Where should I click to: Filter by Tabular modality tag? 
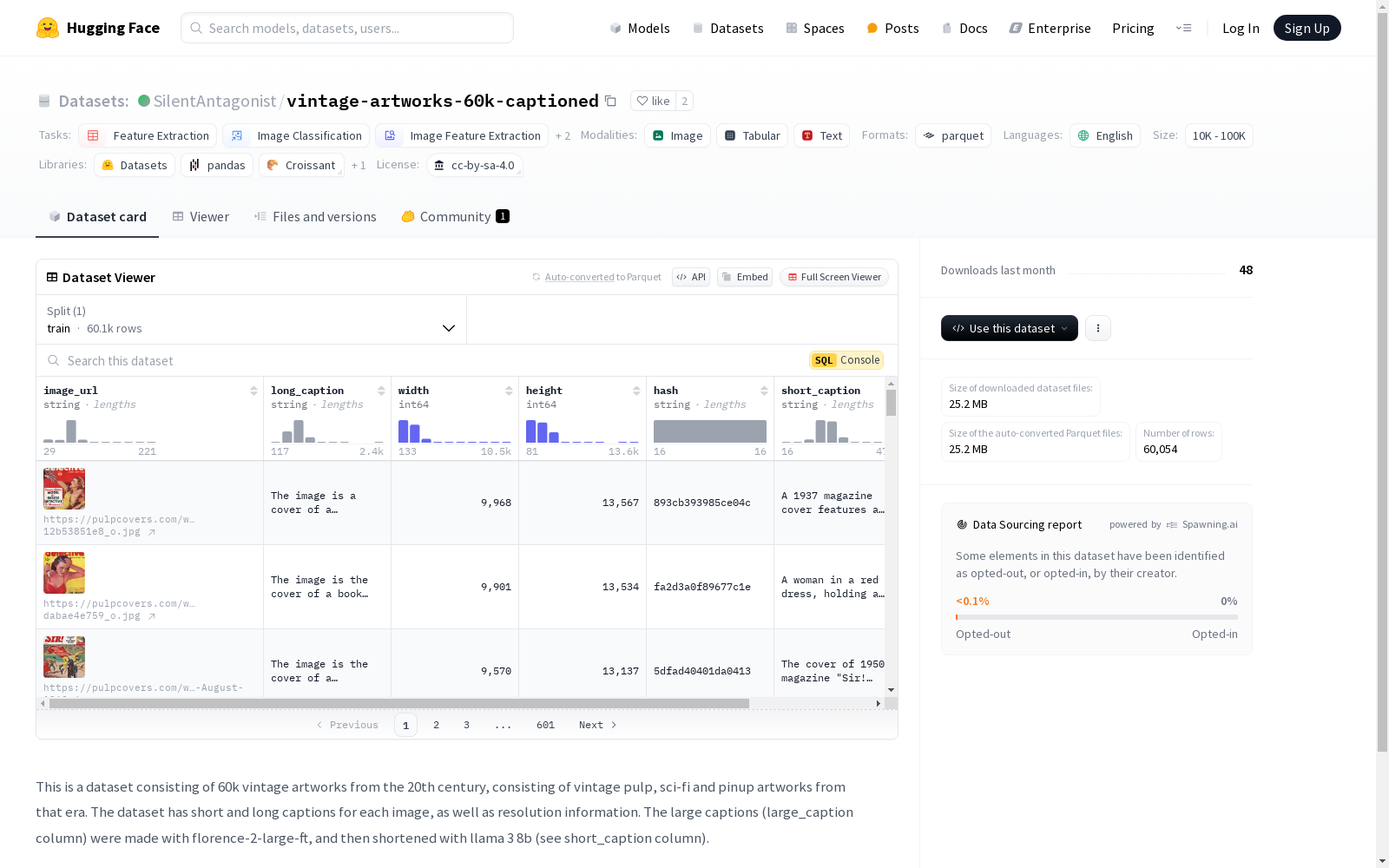coord(752,135)
